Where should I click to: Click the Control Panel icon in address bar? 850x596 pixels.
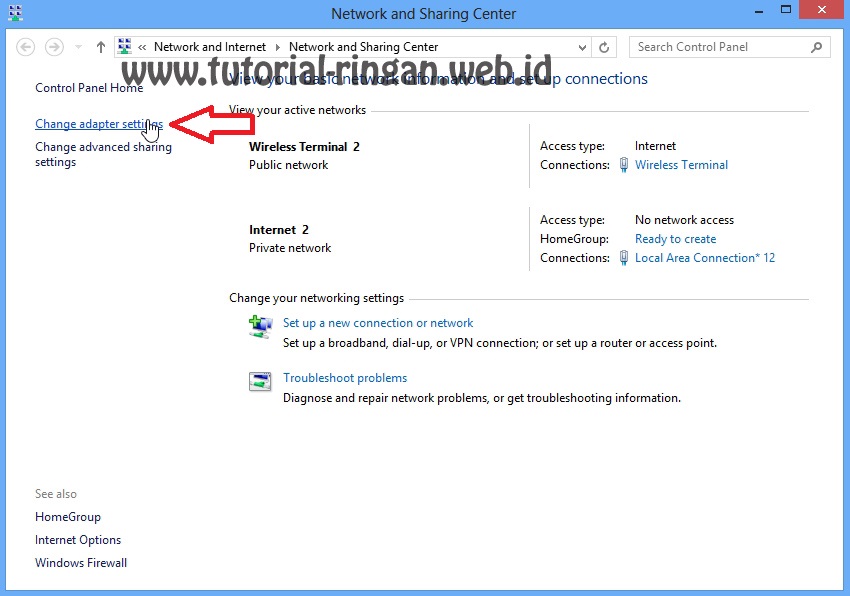124,46
